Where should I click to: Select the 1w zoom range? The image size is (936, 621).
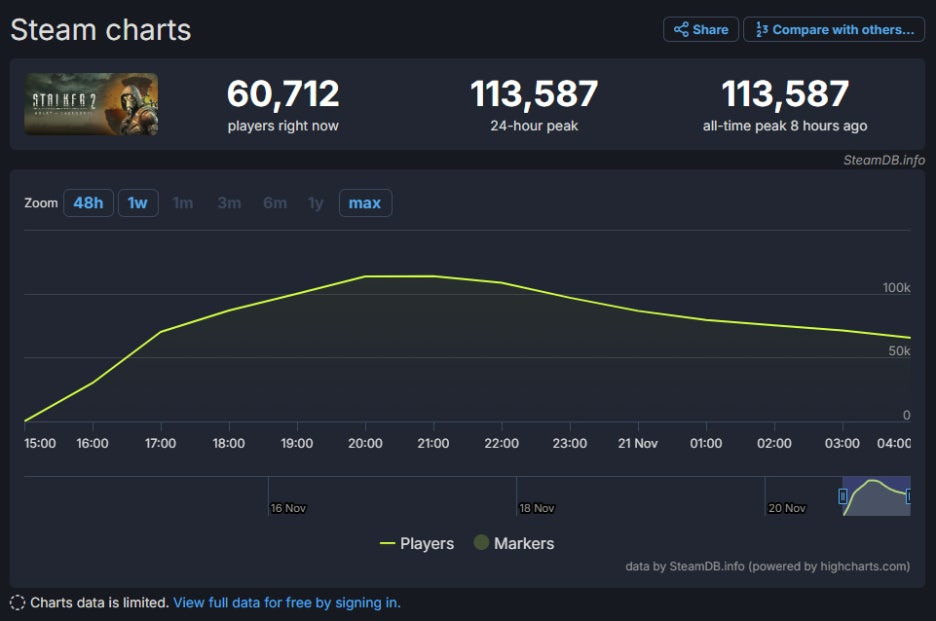(x=138, y=203)
